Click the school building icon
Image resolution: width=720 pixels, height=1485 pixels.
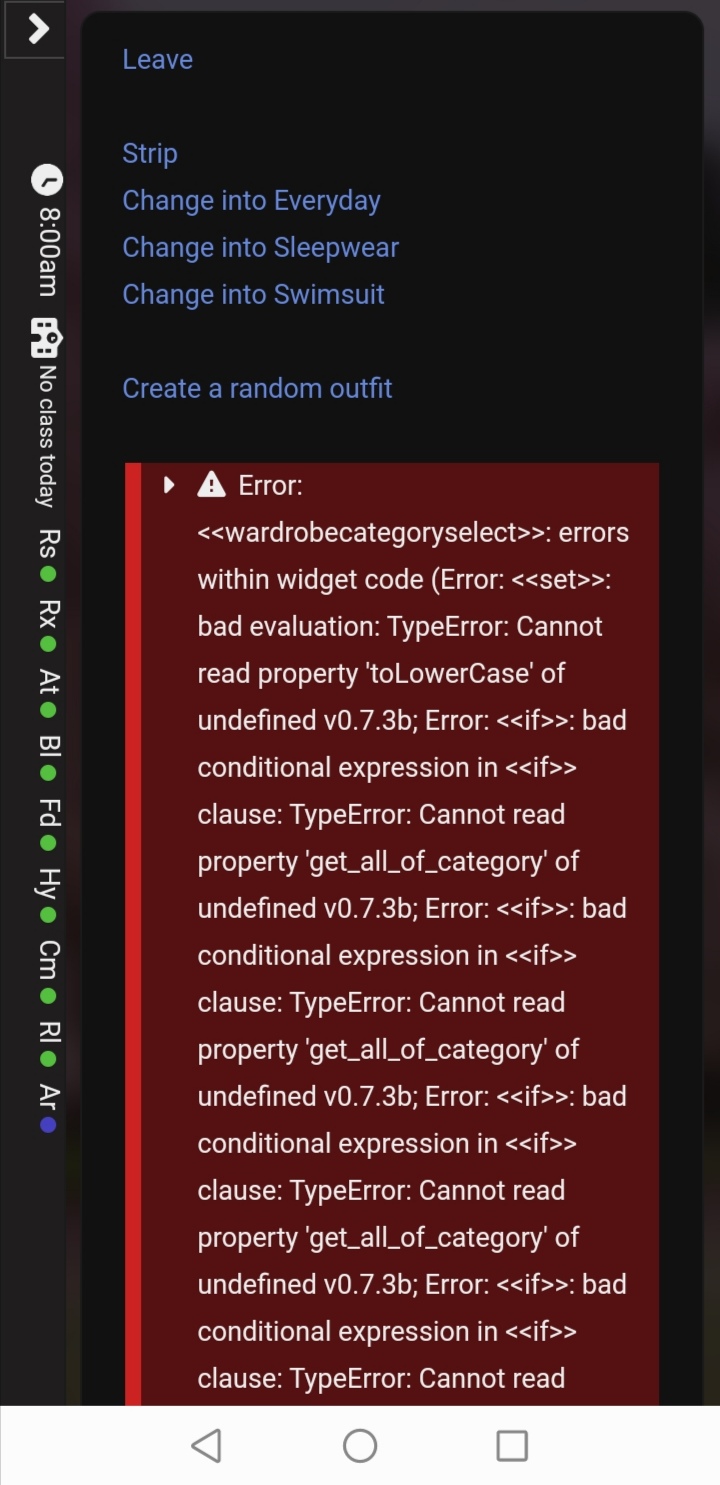click(46, 338)
